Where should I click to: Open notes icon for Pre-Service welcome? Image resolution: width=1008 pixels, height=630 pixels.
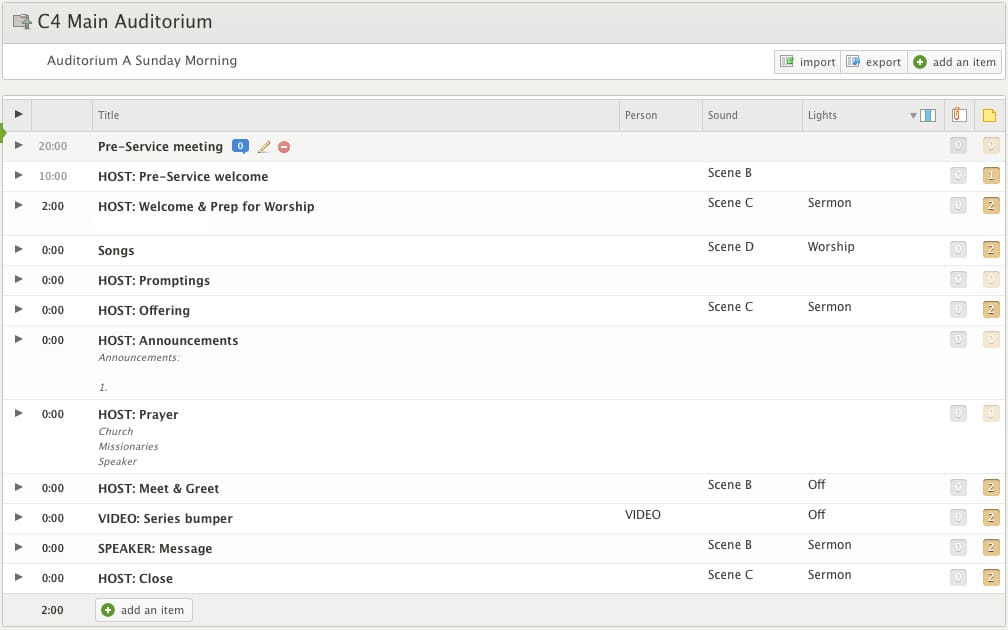pos(991,176)
